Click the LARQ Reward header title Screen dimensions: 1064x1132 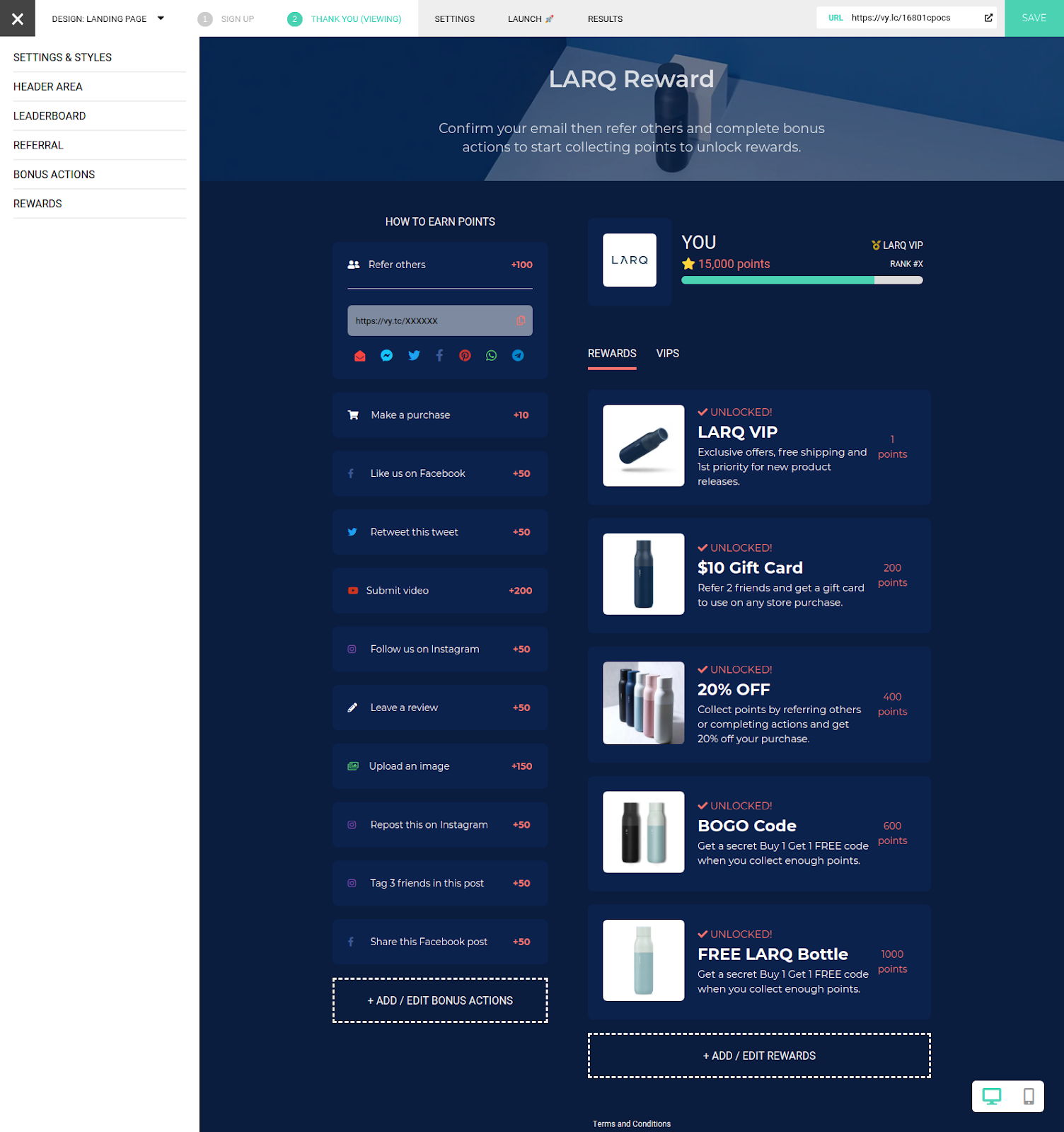632,79
